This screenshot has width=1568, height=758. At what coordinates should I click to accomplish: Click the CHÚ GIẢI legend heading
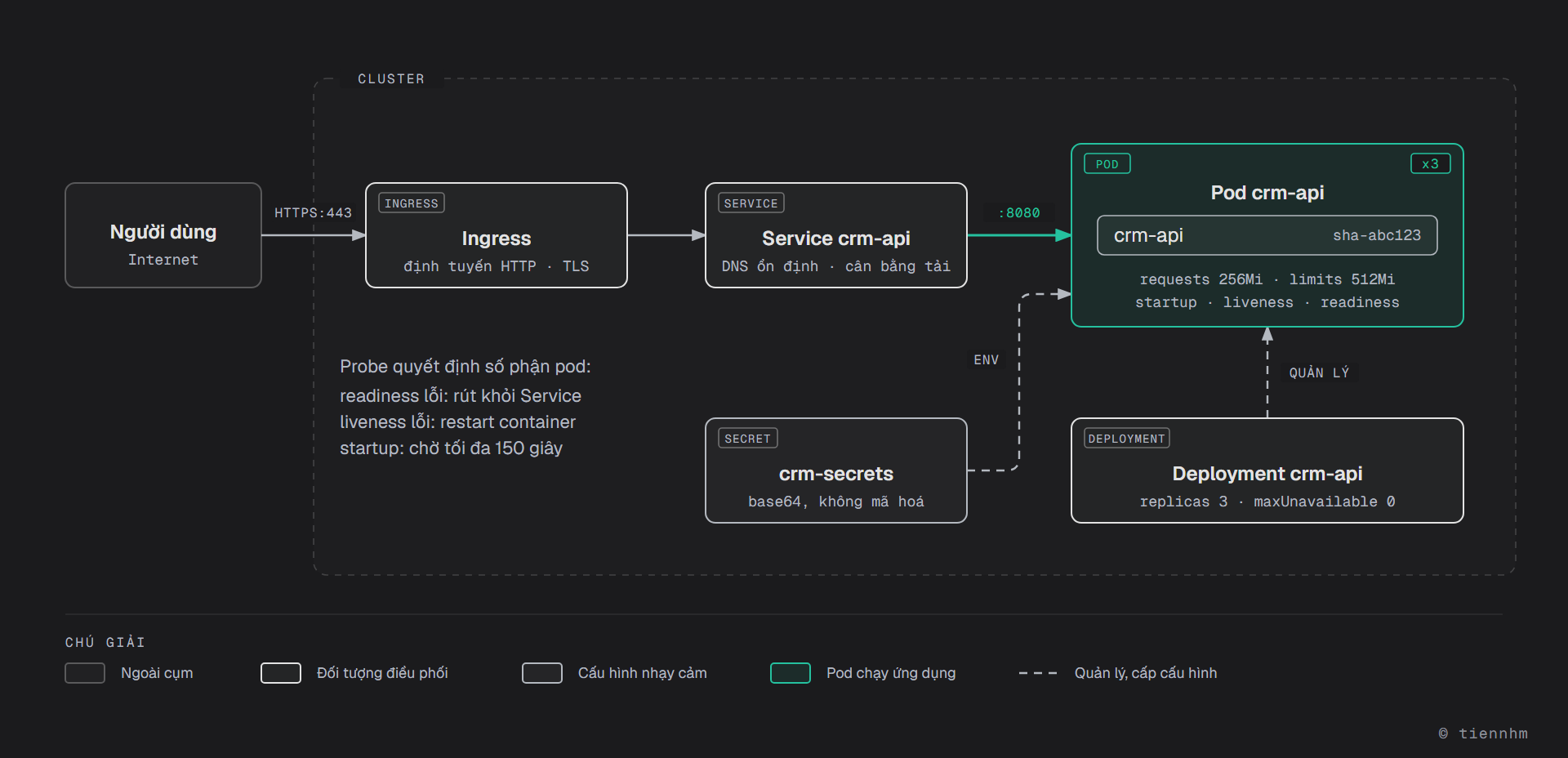[105, 643]
